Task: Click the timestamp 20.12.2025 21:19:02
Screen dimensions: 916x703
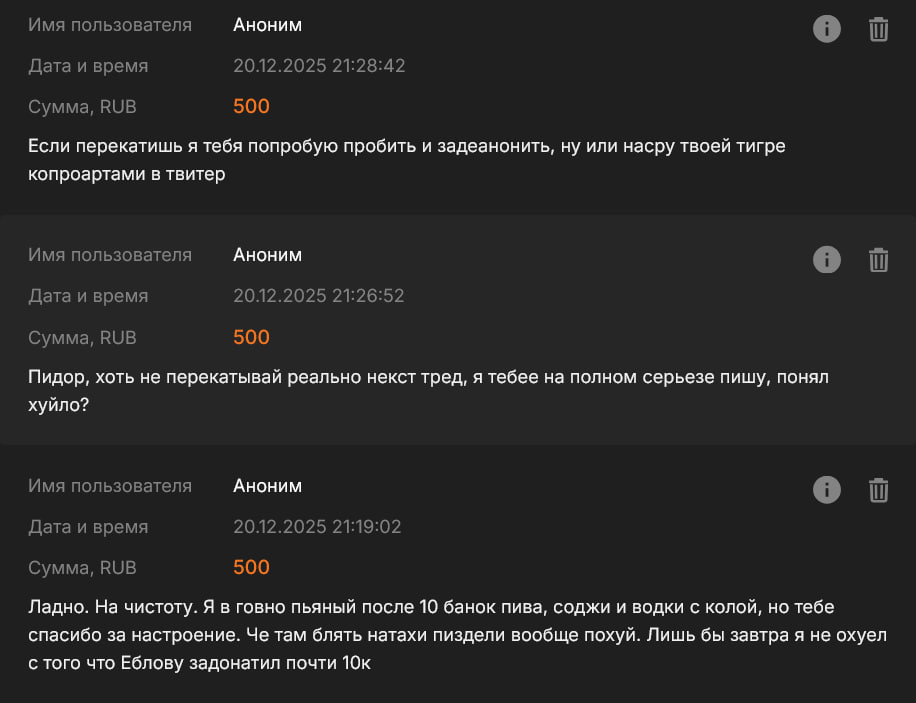Action: click(317, 527)
